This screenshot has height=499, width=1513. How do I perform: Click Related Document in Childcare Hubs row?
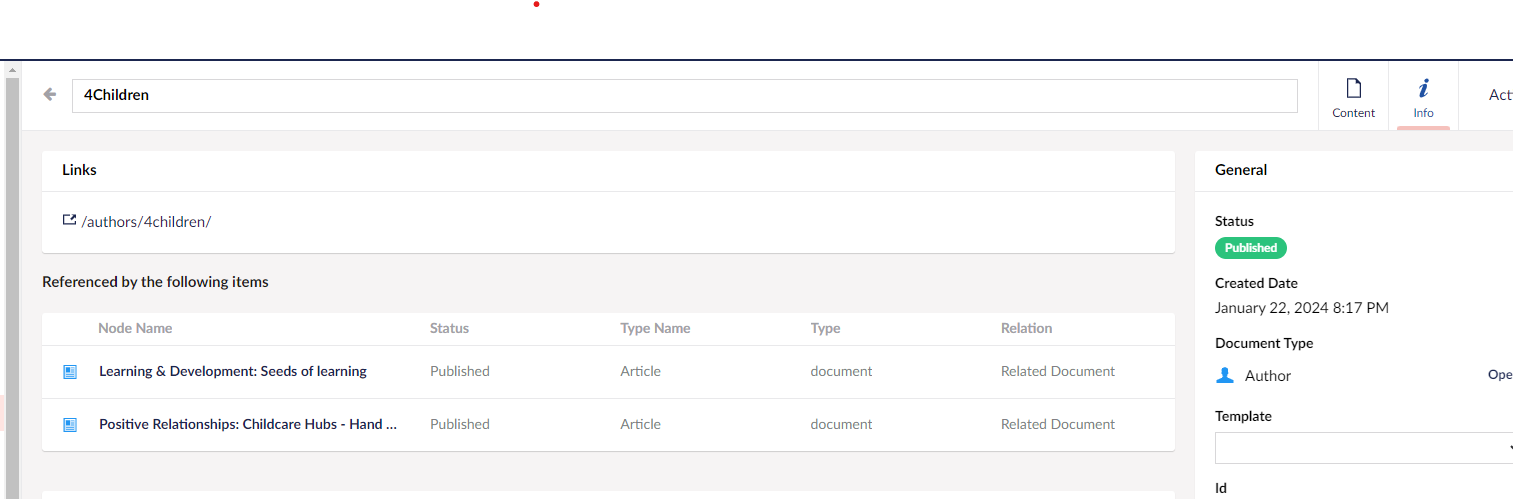[1058, 424]
